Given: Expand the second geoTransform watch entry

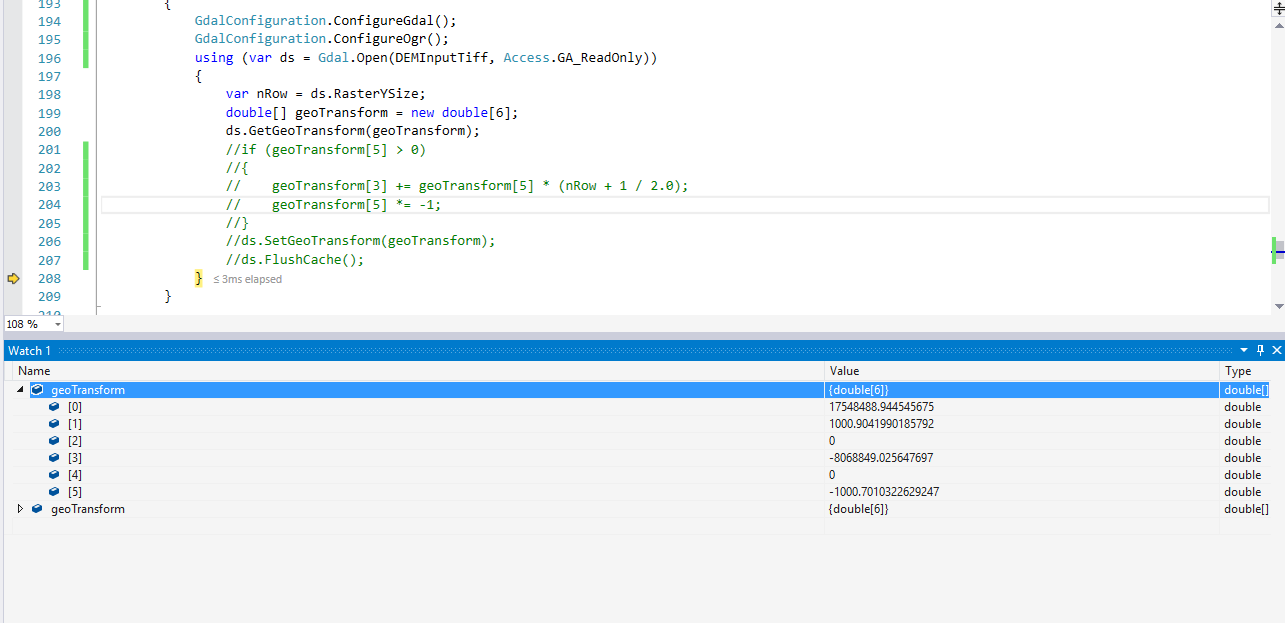Looking at the screenshot, I should (x=20, y=508).
